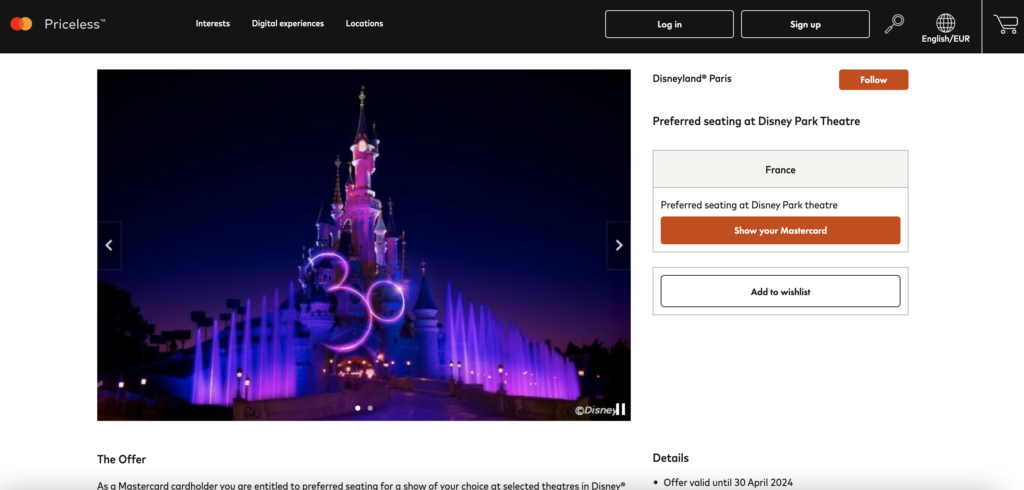Add the offer to wishlist
The height and width of the screenshot is (490, 1024).
click(780, 291)
